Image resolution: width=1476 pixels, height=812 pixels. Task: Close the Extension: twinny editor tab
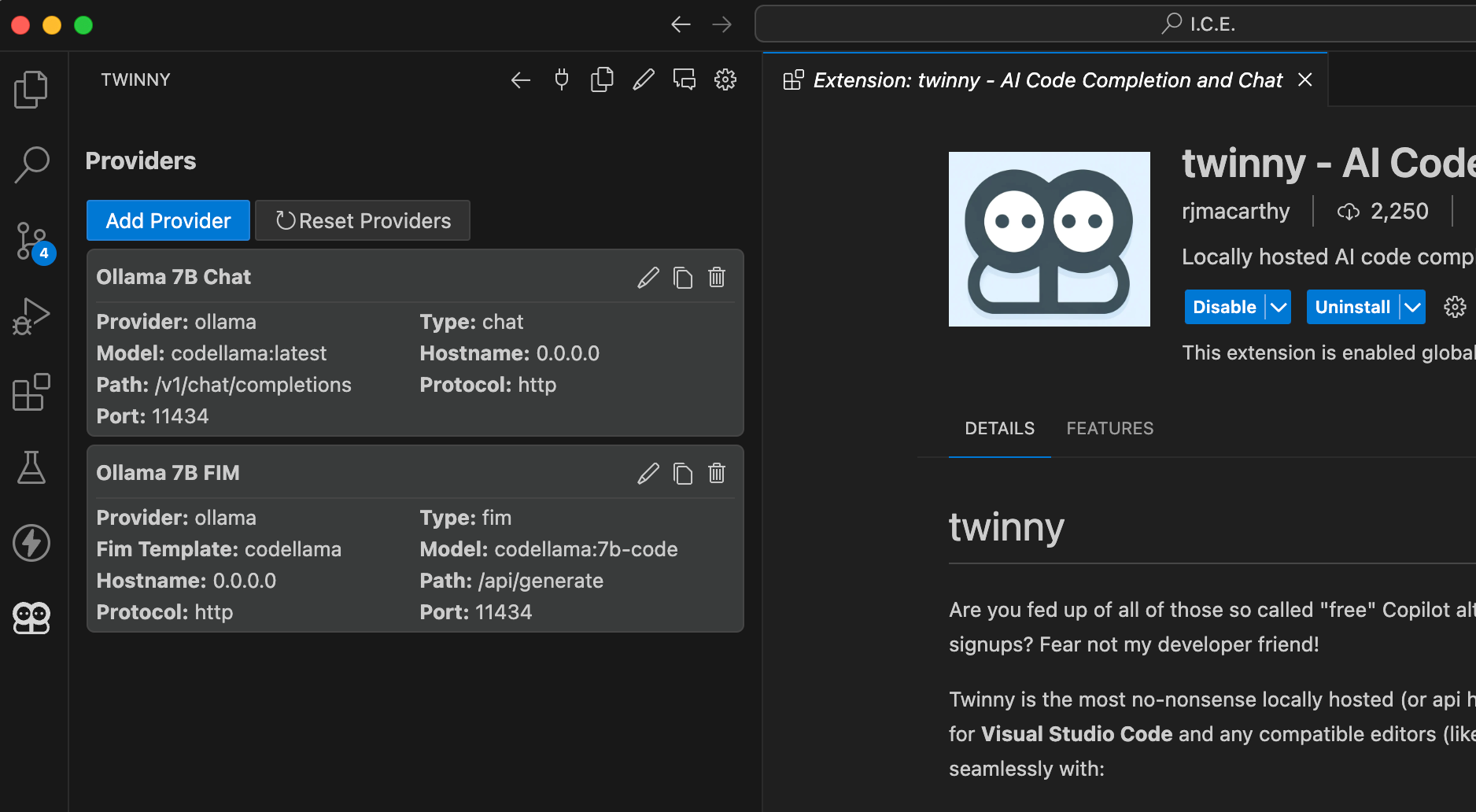[1305, 79]
